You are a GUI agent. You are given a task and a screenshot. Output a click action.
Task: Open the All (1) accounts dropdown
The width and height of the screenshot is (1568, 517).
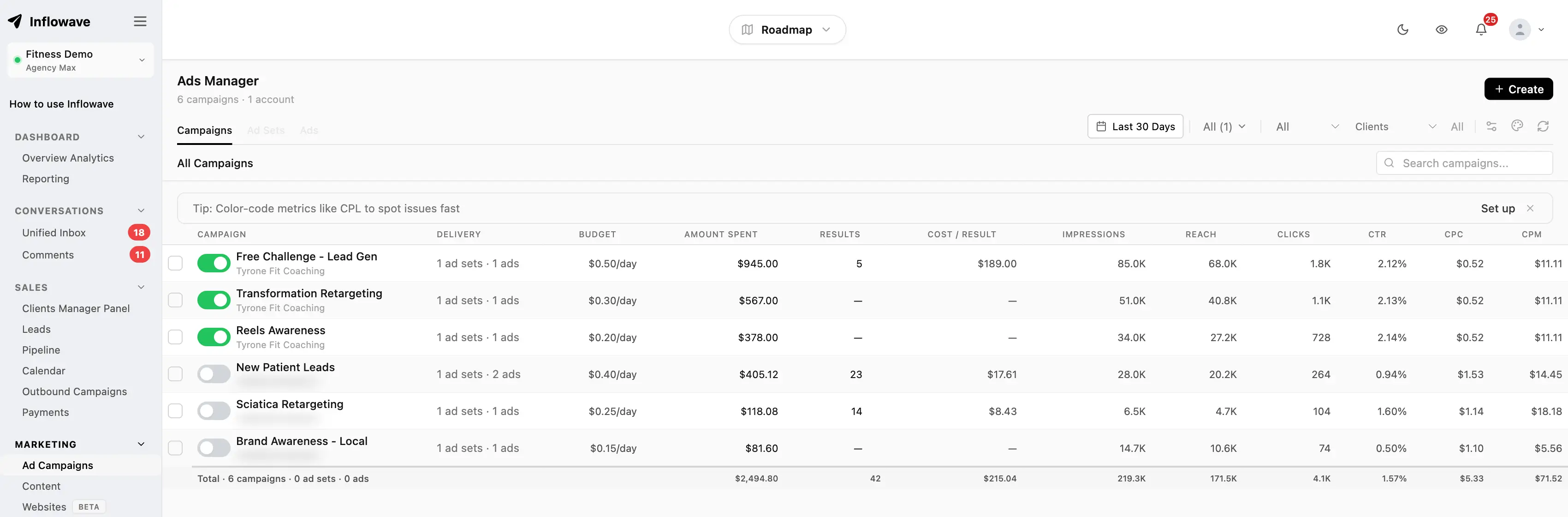[1224, 126]
